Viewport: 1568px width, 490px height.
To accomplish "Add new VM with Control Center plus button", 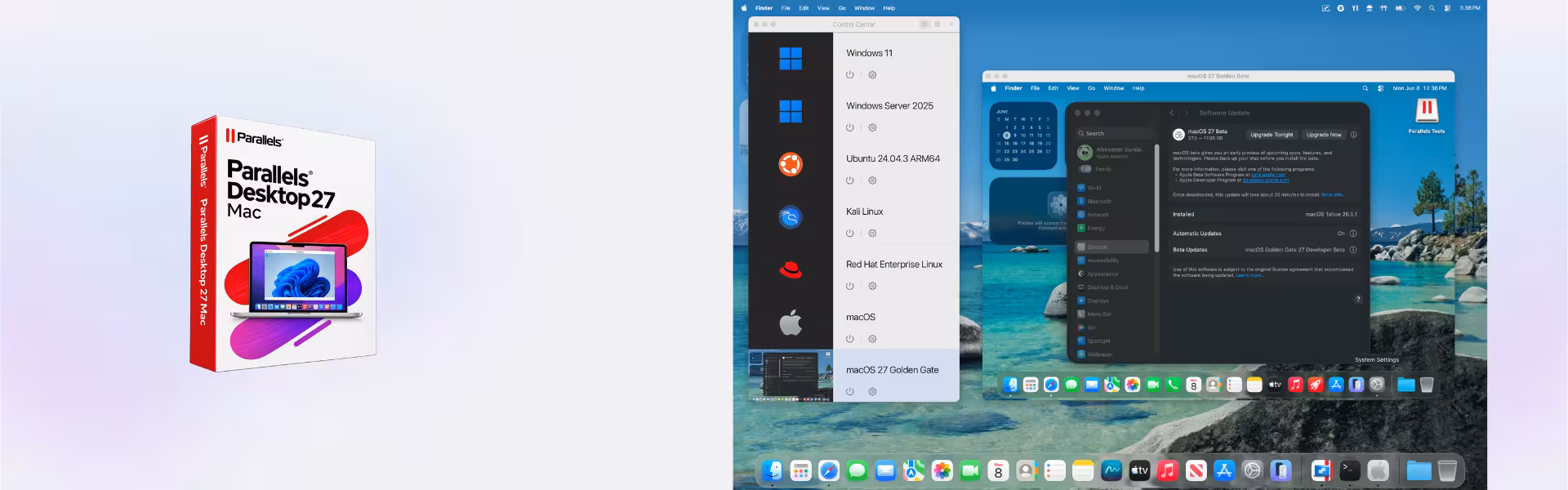I will (x=951, y=24).
